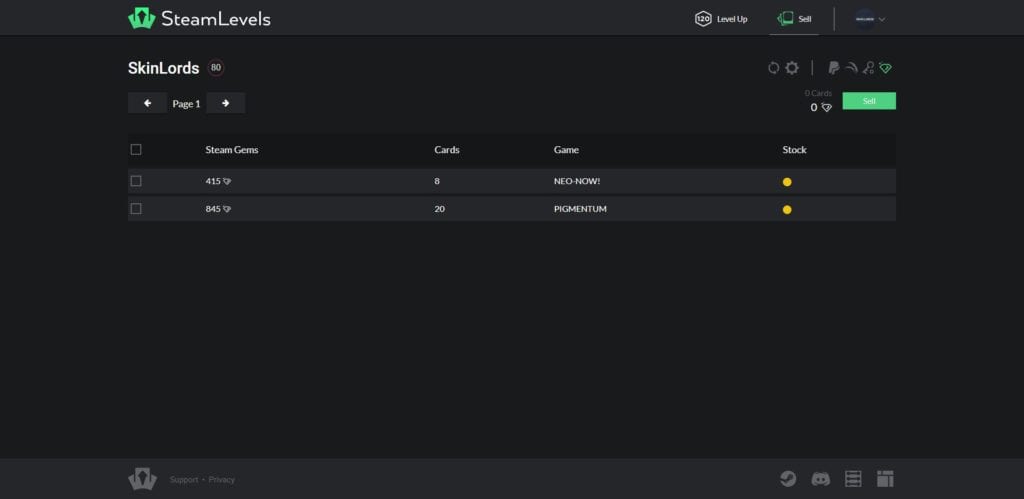This screenshot has height=499, width=1024.
Task: Check the NEO-NOW! row checkbox
Action: [136, 181]
